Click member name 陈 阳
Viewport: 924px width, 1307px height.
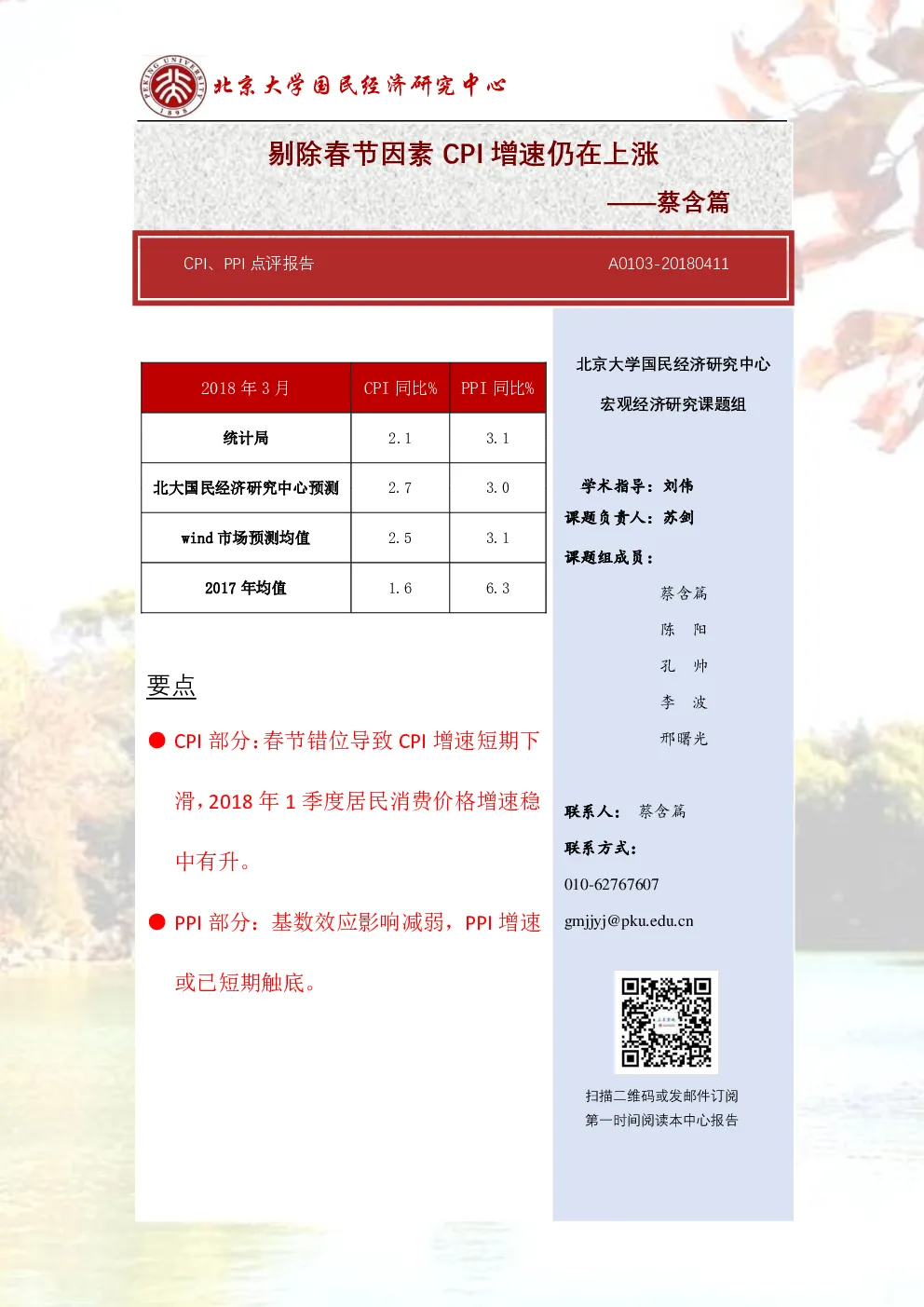click(684, 630)
